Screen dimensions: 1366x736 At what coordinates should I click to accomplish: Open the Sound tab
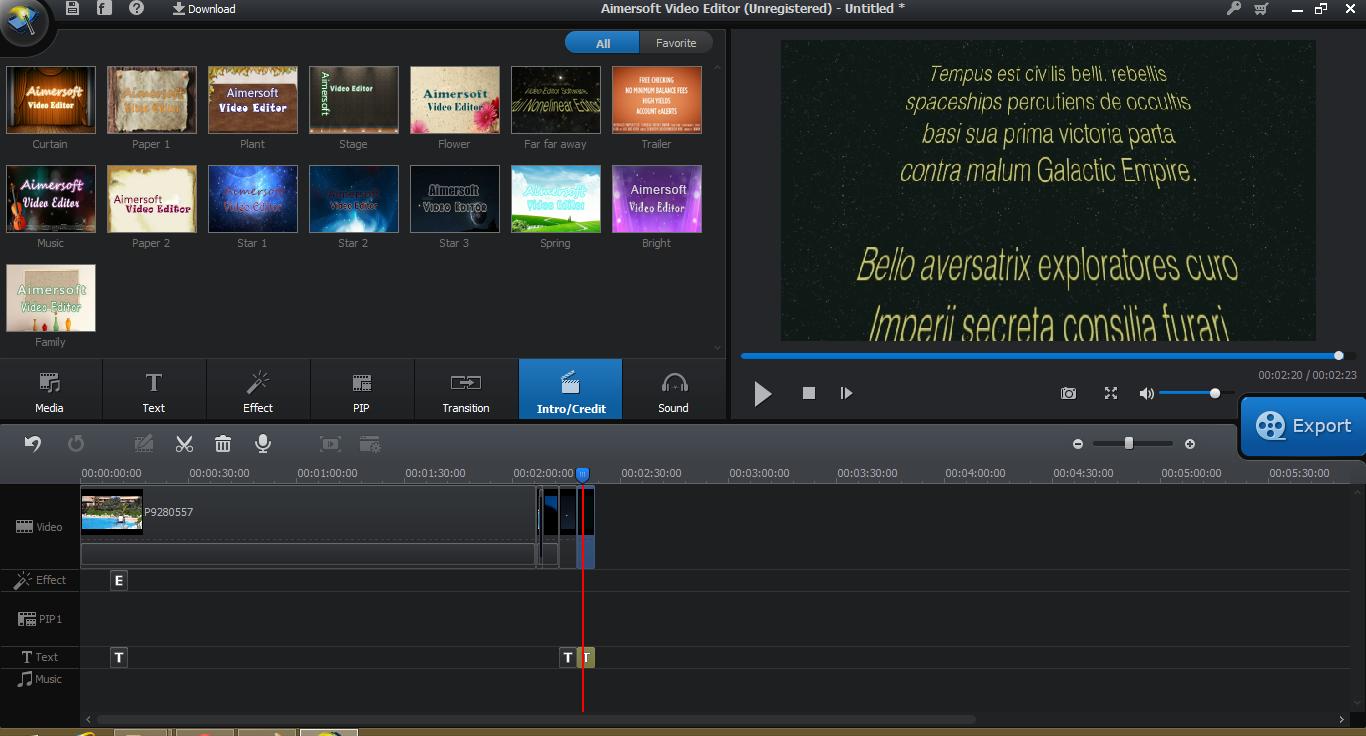[674, 390]
